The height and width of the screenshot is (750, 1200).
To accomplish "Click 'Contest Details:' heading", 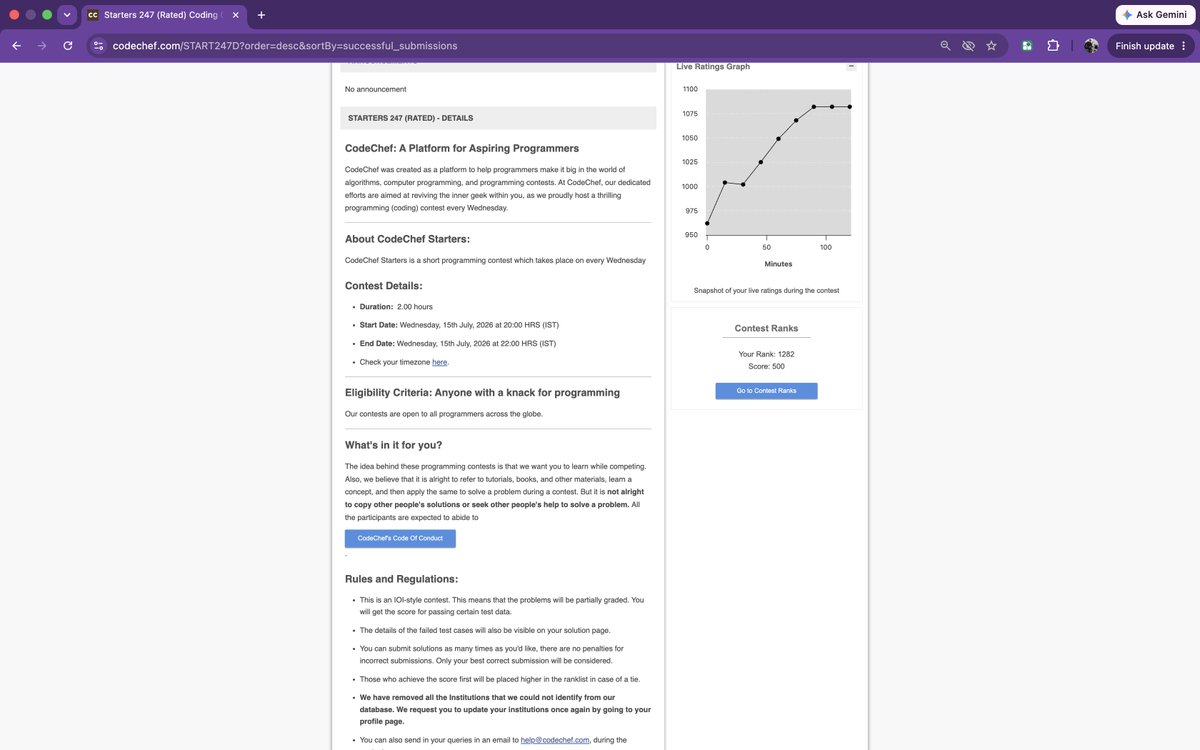I will click(384, 286).
